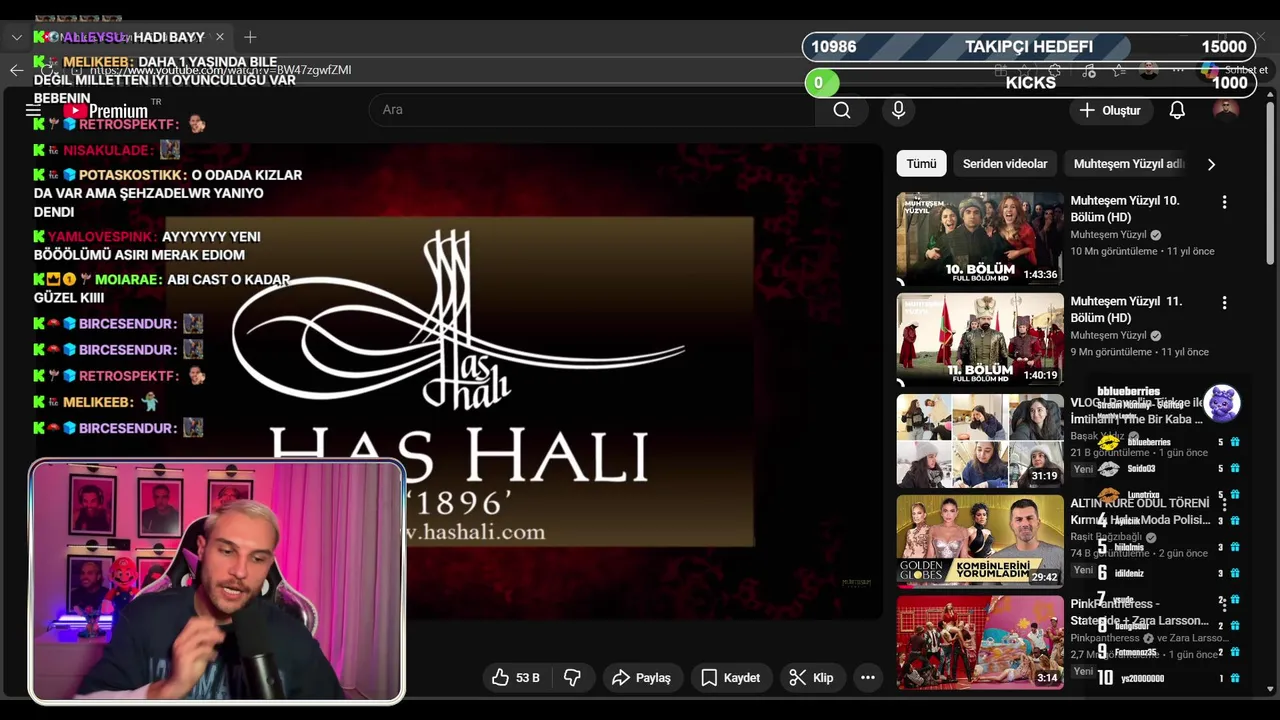Viewport: 1280px width, 720px height.
Task: Select the Tümü filter chip
Action: (921, 164)
